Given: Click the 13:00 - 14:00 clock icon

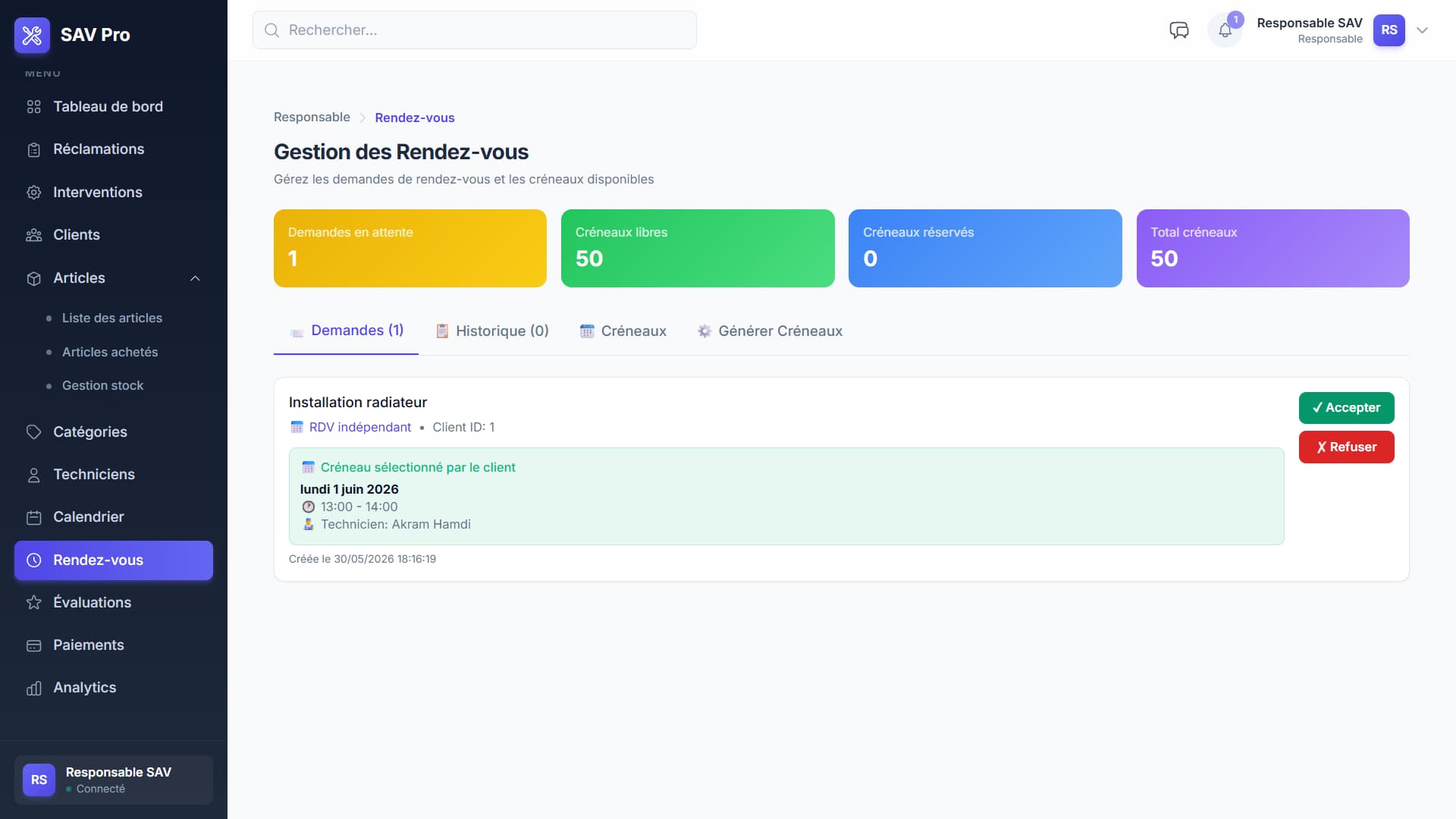Looking at the screenshot, I should tap(308, 507).
